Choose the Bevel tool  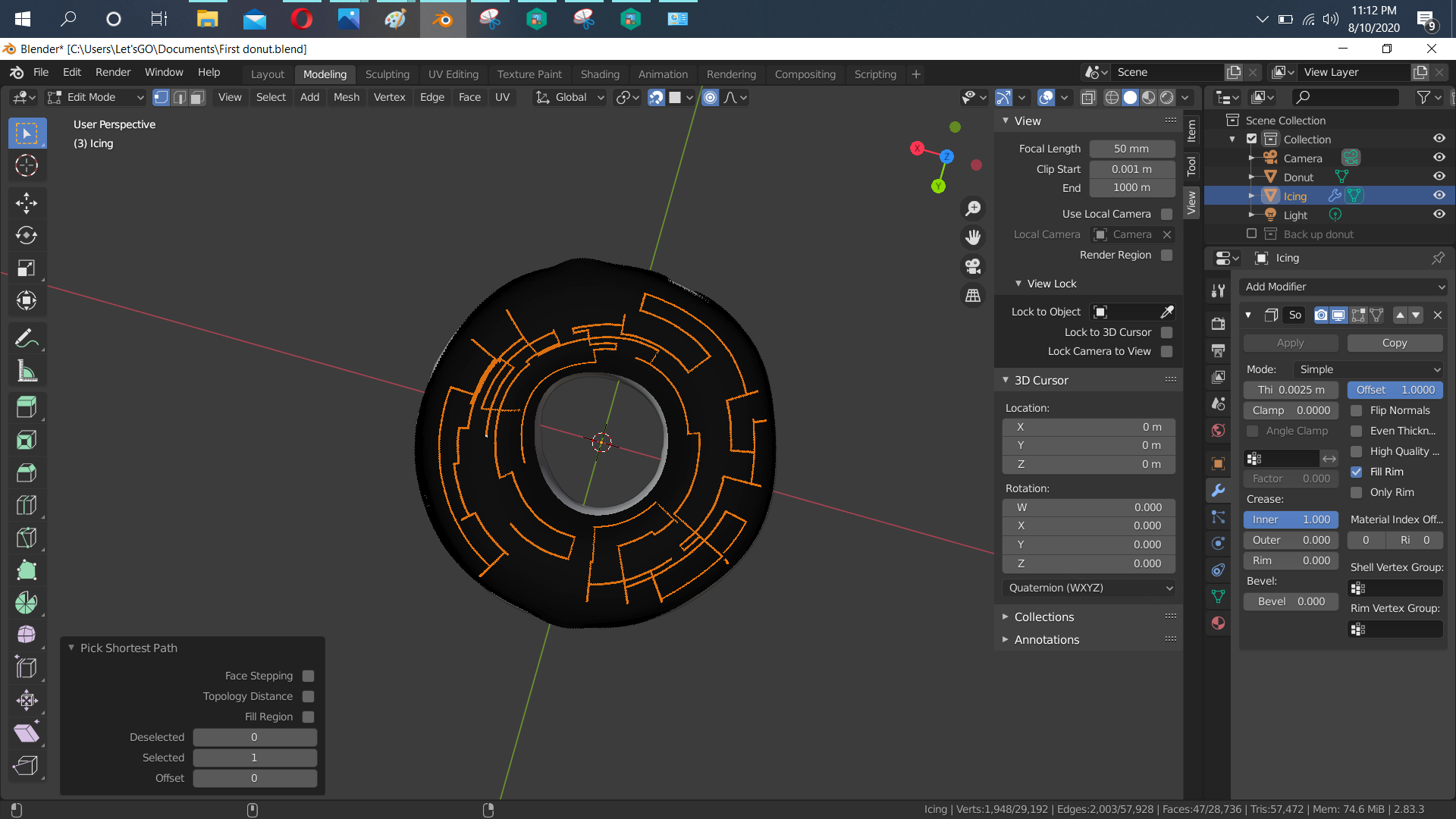[x=27, y=473]
